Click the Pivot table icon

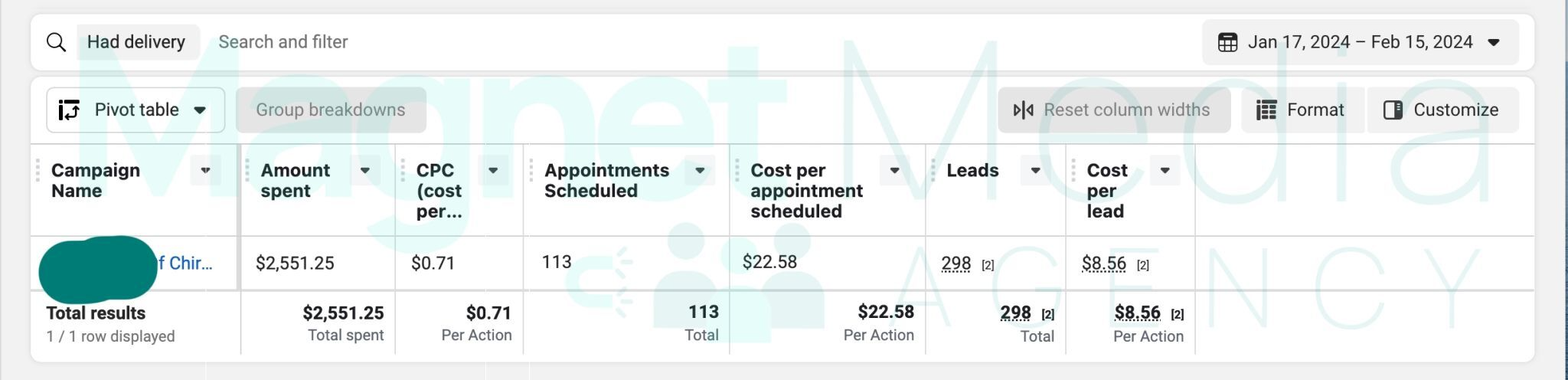pos(69,110)
